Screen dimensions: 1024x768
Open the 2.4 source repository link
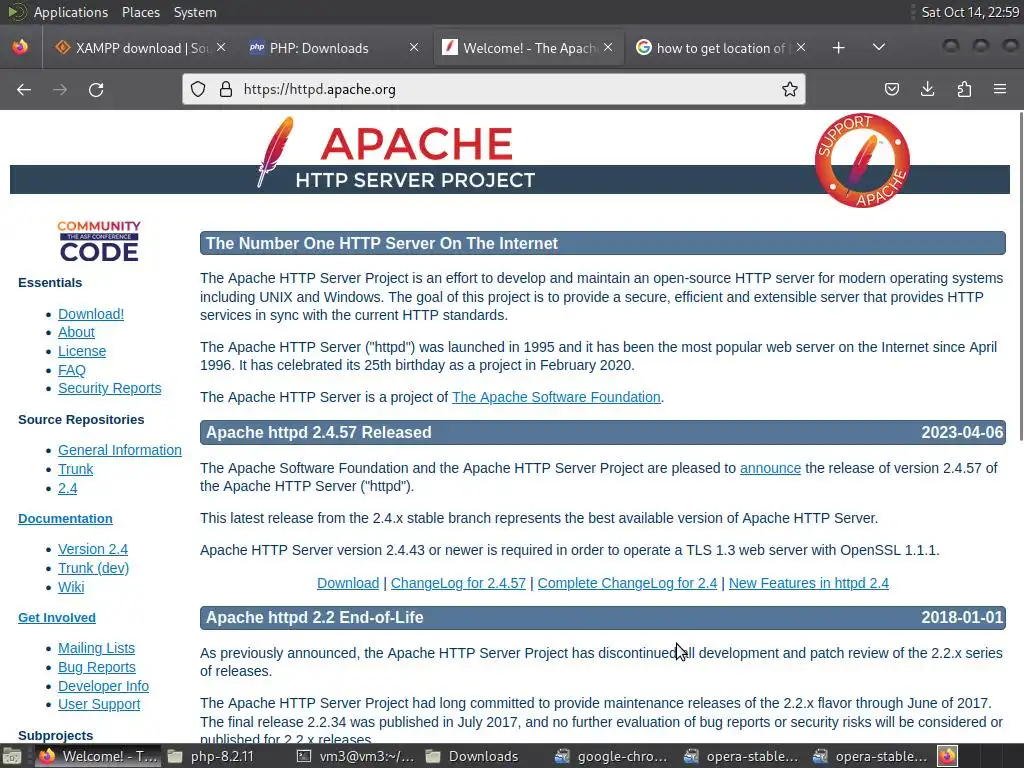click(67, 488)
